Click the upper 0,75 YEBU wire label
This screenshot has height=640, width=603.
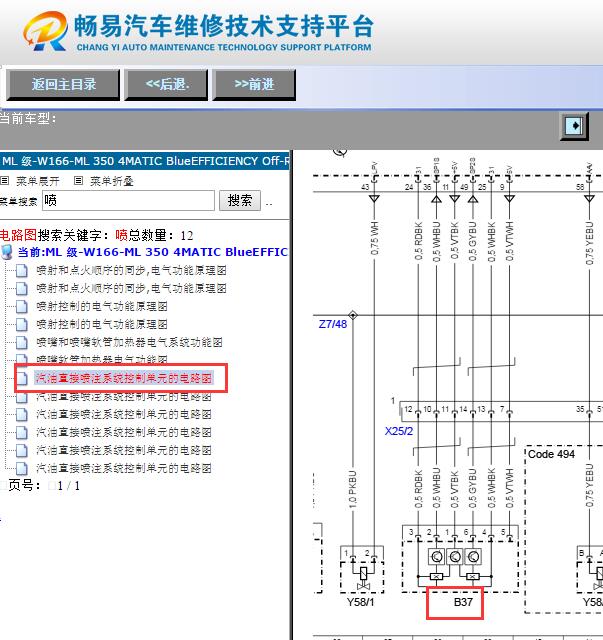589,243
